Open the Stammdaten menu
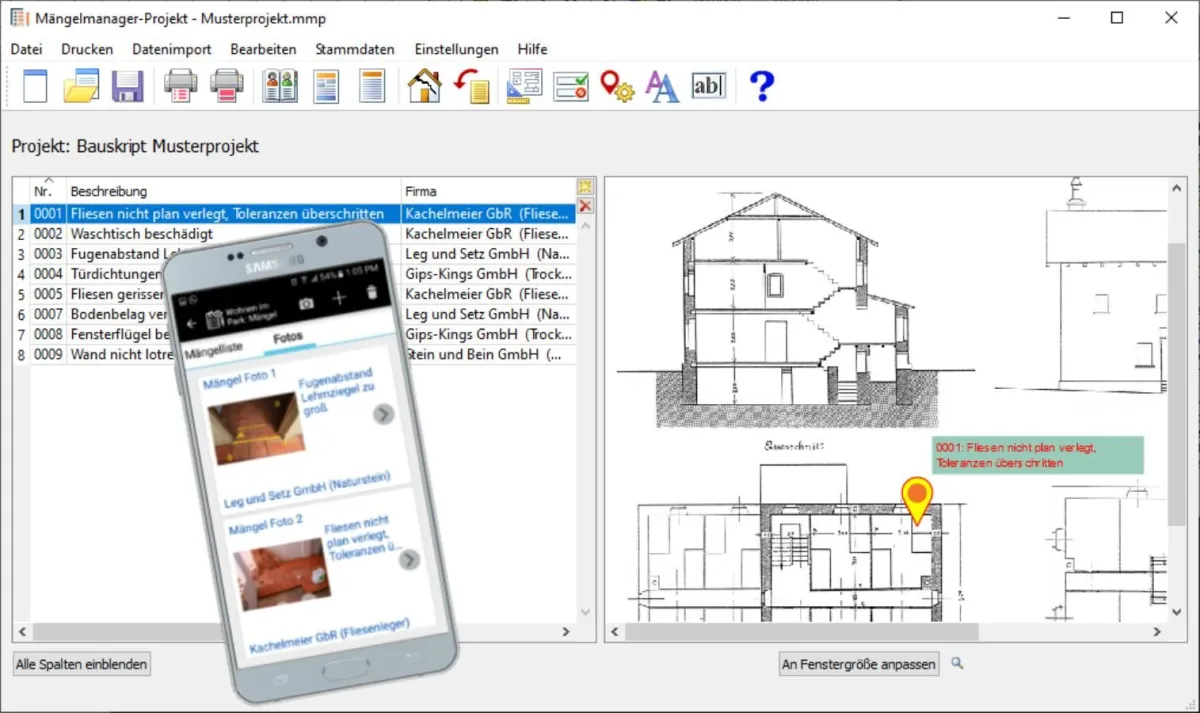 355,49
